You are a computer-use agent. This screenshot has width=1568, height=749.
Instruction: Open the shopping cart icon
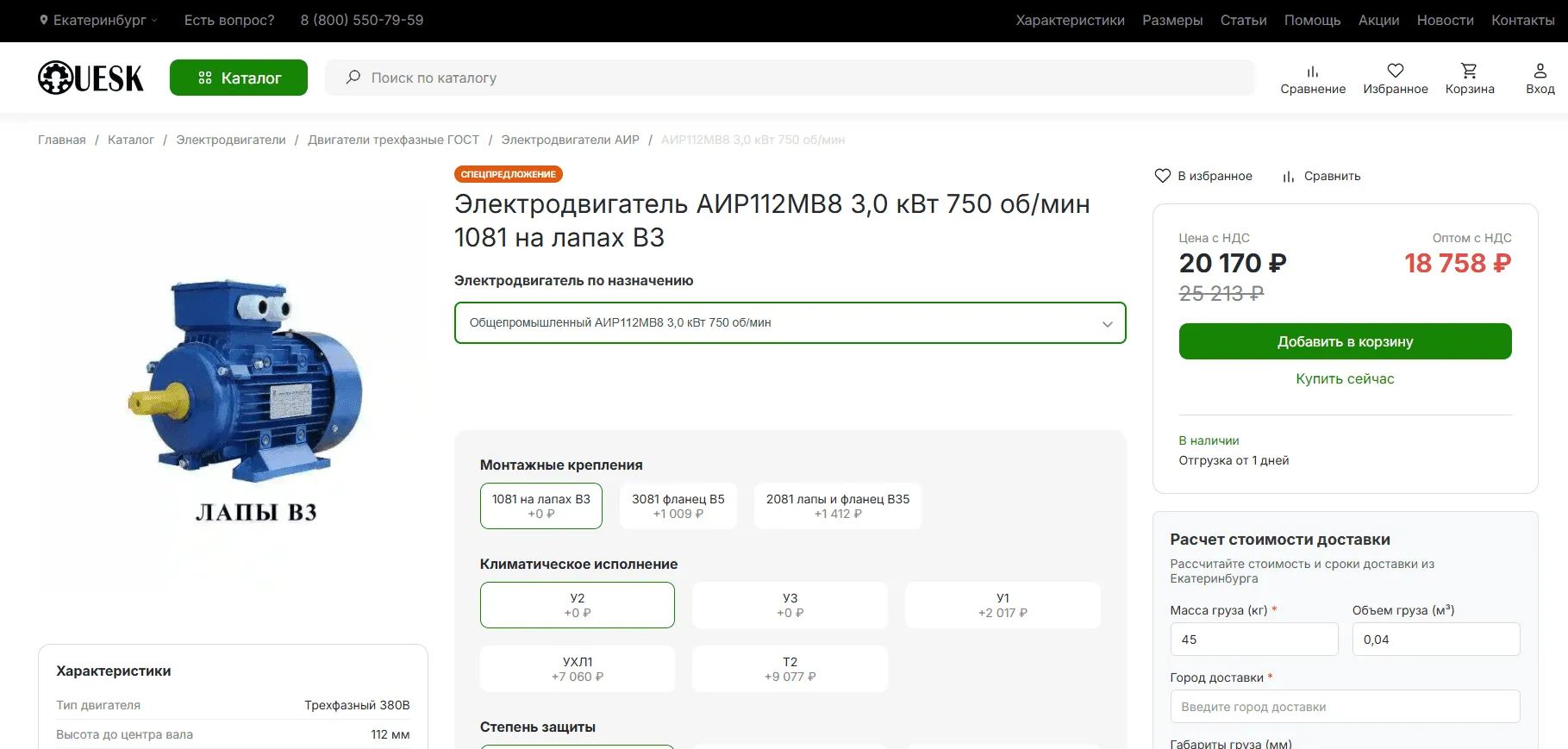(1469, 71)
